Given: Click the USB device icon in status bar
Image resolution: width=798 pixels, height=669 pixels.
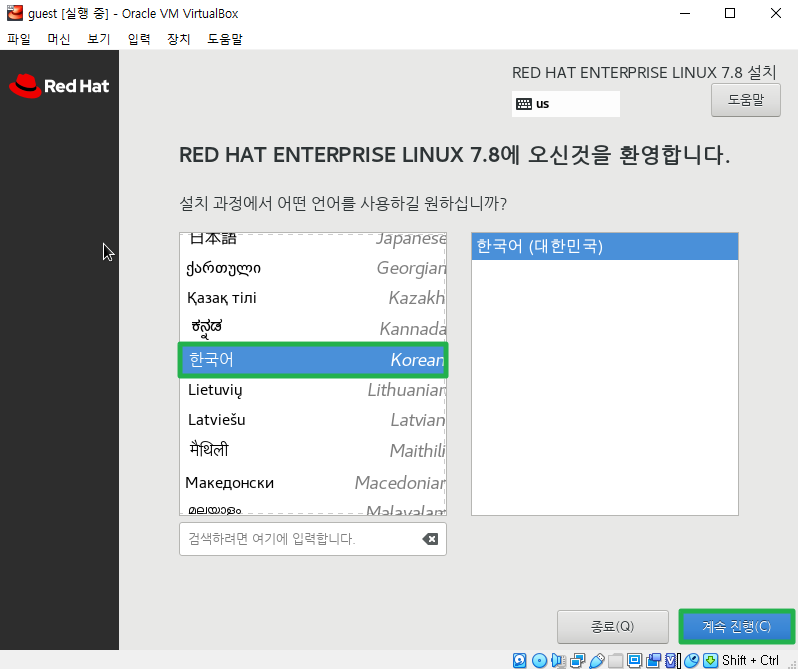Looking at the screenshot, I should (x=597, y=660).
